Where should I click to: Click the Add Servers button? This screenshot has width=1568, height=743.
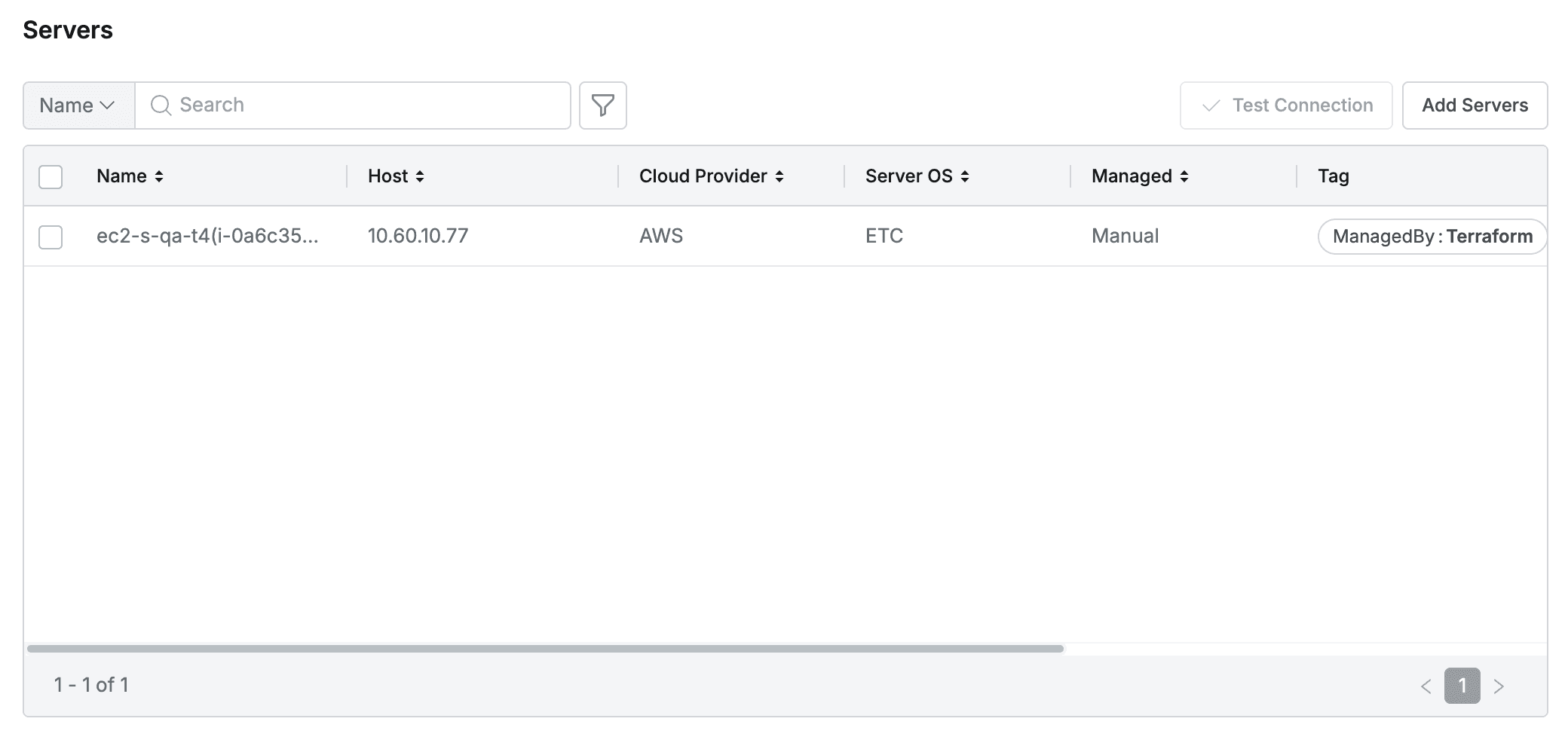click(x=1474, y=105)
